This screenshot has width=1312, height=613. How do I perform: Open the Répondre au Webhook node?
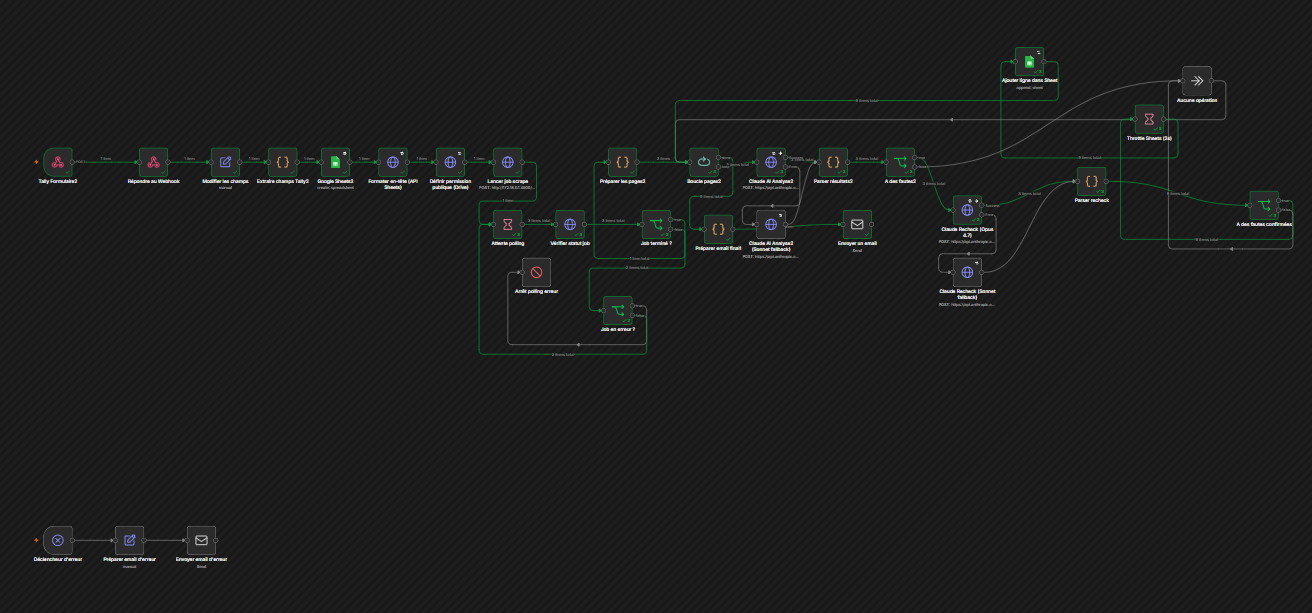pos(154,161)
